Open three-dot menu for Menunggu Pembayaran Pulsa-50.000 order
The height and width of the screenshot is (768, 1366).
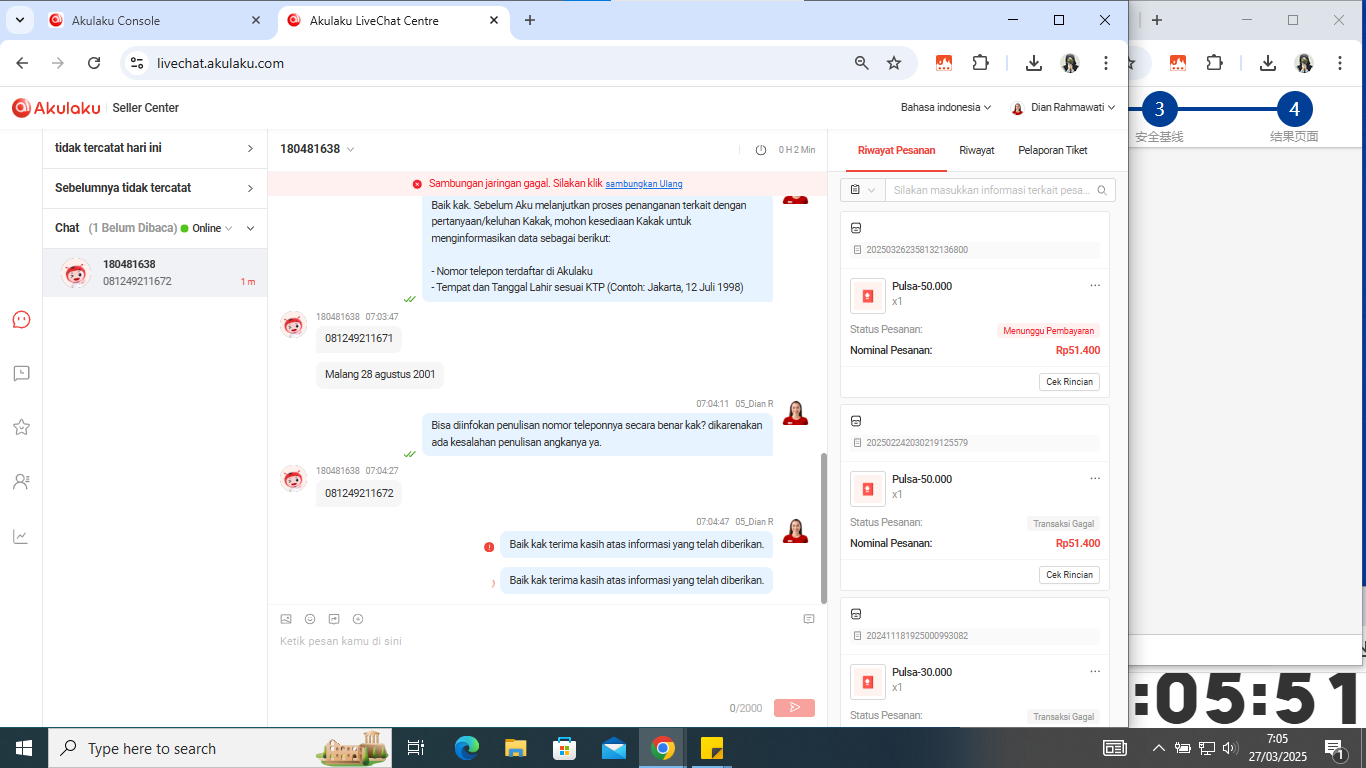[1095, 286]
